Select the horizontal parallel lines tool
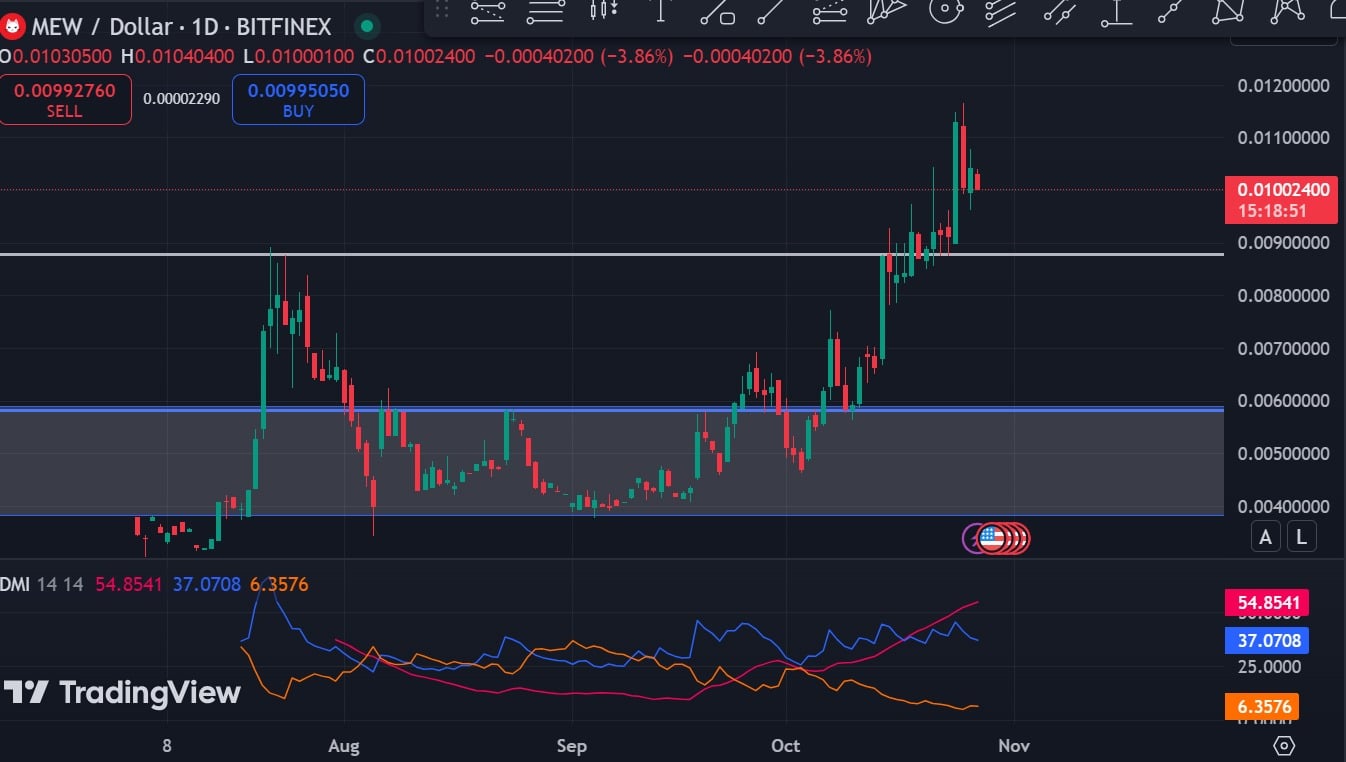Image resolution: width=1346 pixels, height=762 pixels. pos(545,11)
